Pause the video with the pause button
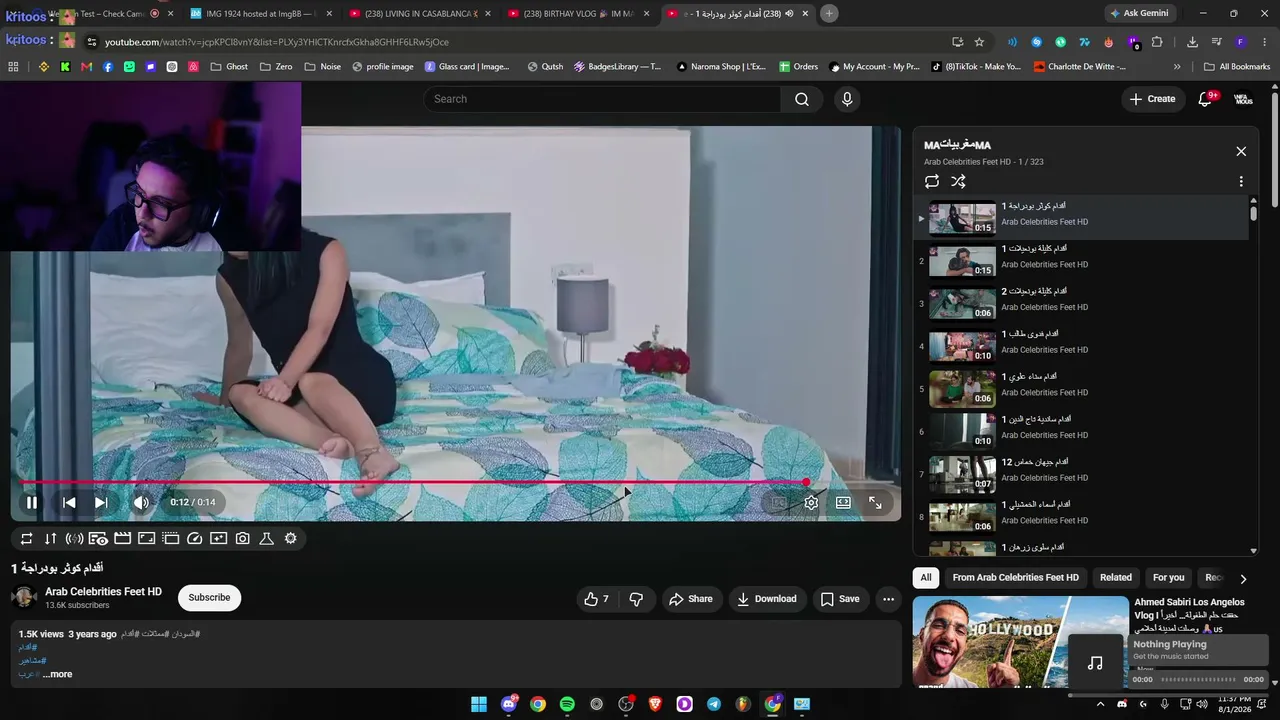Viewport: 1280px width, 720px height. click(x=32, y=502)
